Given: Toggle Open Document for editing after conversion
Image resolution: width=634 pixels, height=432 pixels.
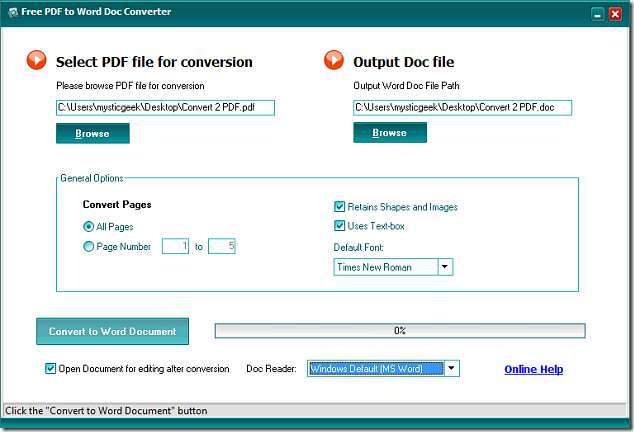Looking at the screenshot, I should [x=51, y=369].
